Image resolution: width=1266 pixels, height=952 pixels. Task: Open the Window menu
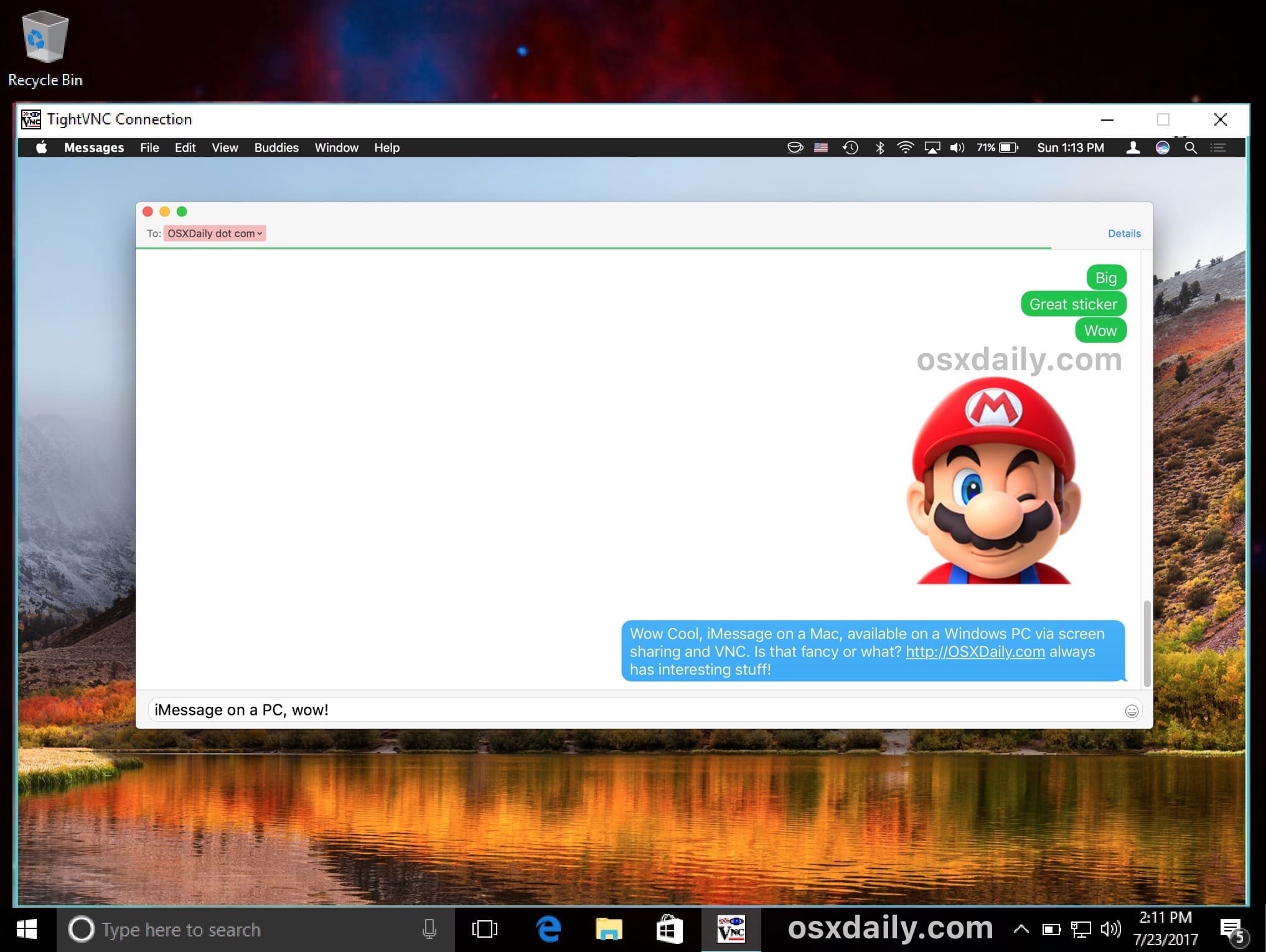[x=336, y=147]
